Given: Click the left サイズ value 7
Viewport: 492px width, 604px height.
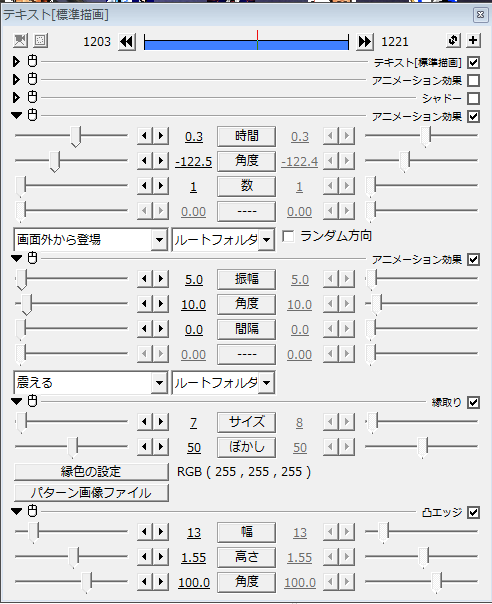Looking at the screenshot, I should click(x=193, y=423).
